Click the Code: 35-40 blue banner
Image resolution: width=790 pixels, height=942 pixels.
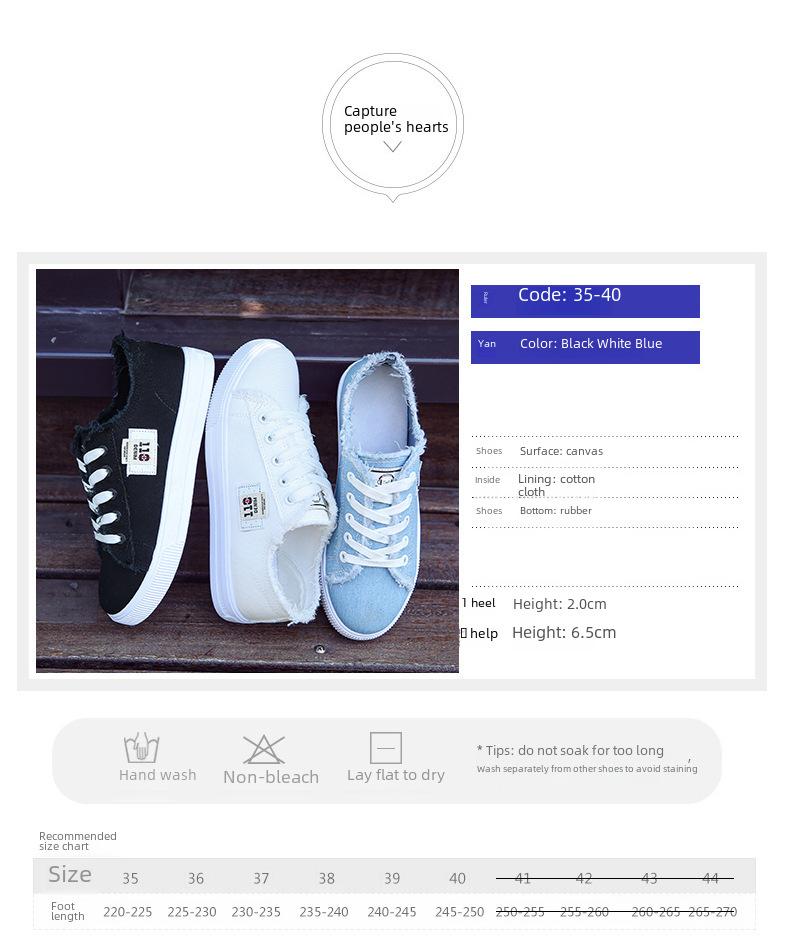click(585, 301)
